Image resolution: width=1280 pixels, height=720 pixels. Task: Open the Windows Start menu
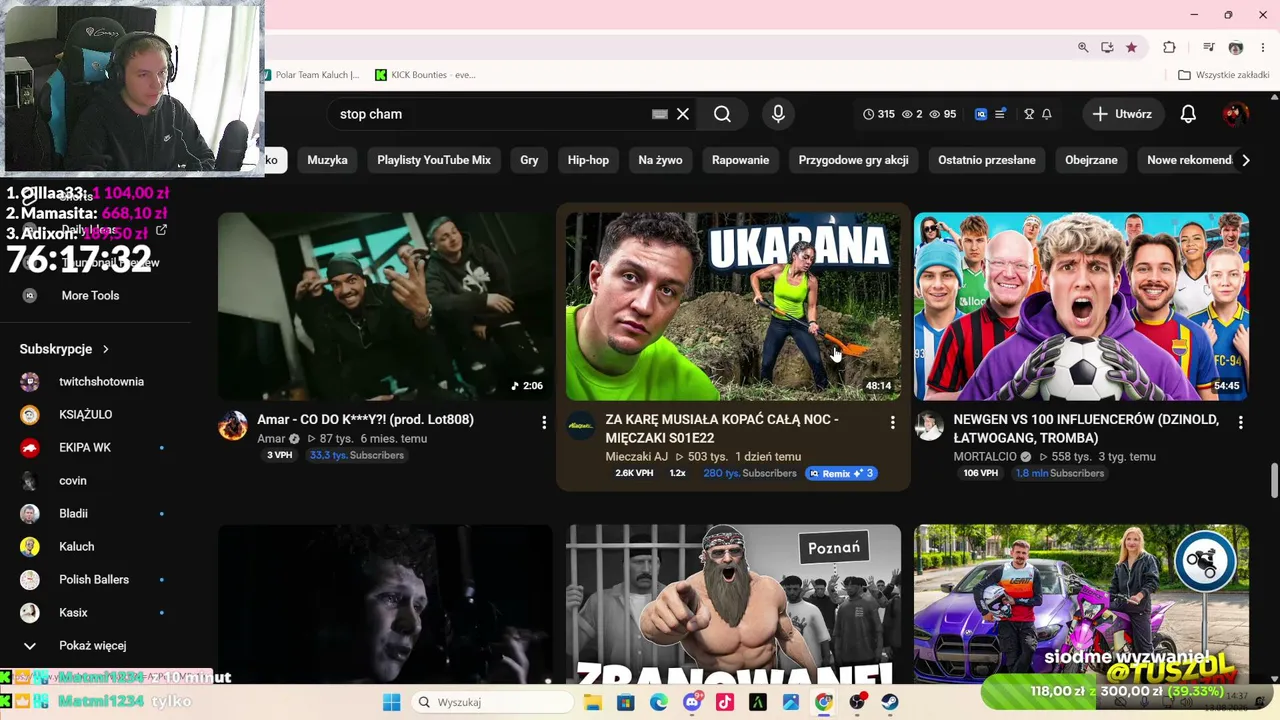(x=391, y=702)
